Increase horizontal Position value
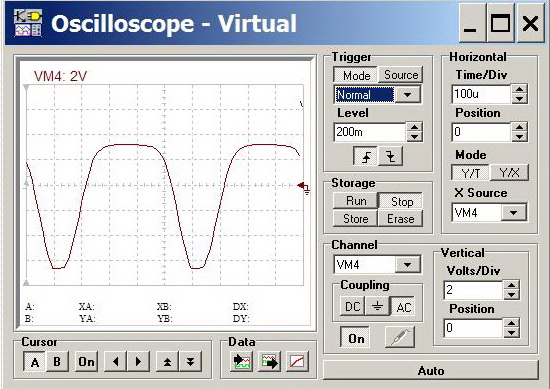This screenshot has width=550, height=389. tap(519, 127)
